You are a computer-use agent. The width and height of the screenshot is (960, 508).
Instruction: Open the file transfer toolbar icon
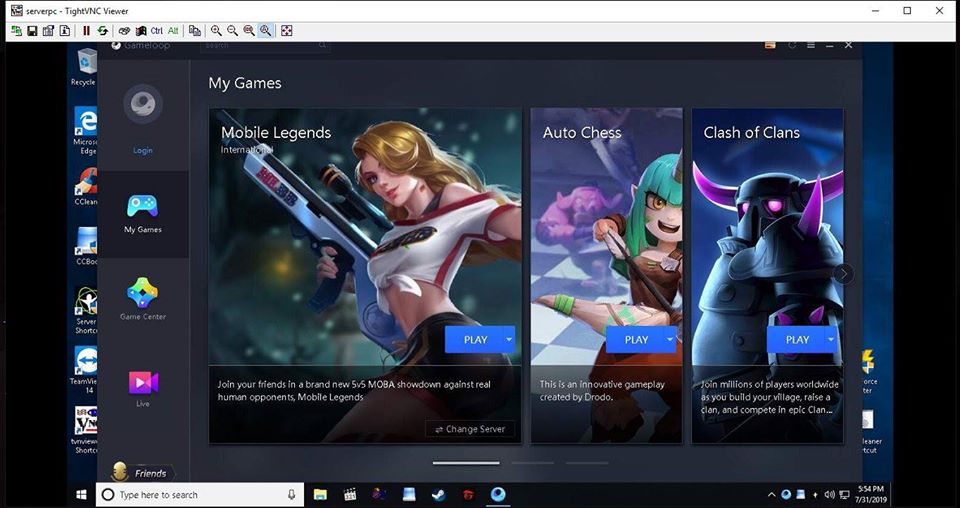pyautogui.click(x=195, y=31)
